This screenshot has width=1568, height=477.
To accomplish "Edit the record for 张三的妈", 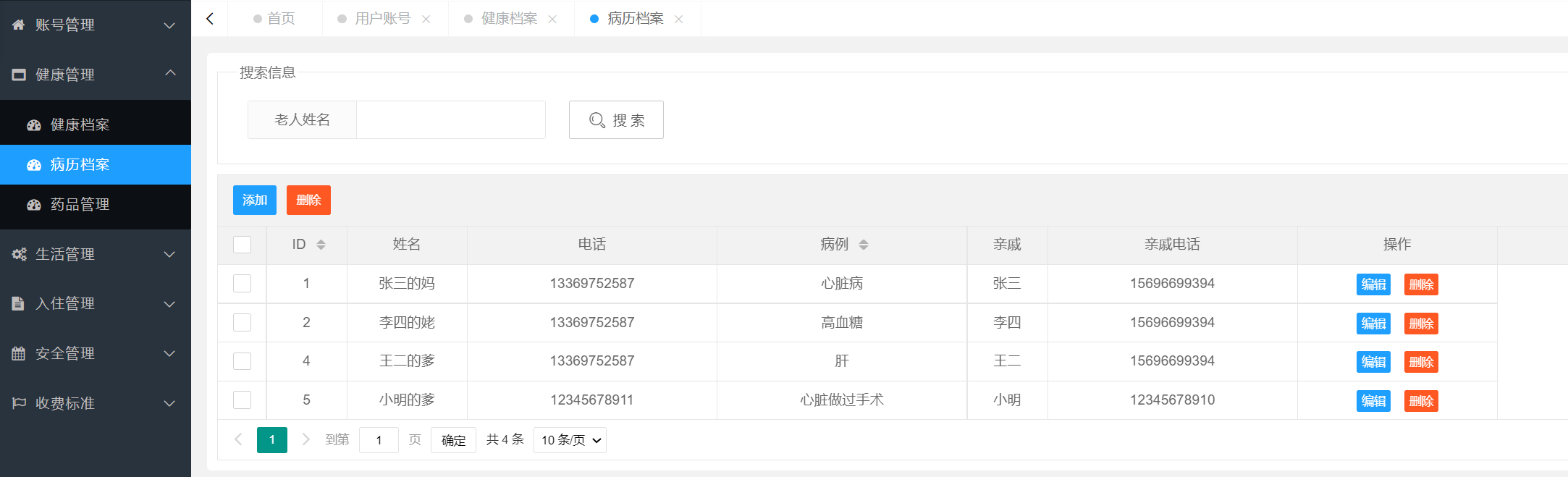I will coord(1373,284).
